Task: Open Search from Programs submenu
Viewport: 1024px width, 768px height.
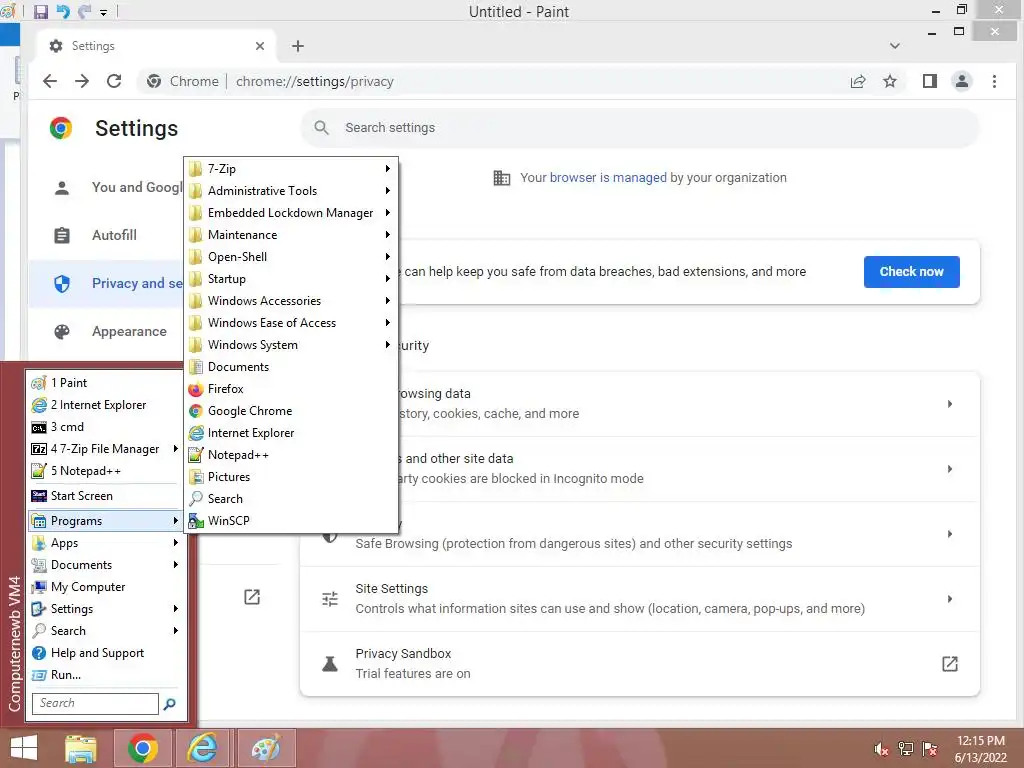Action: pos(291,499)
